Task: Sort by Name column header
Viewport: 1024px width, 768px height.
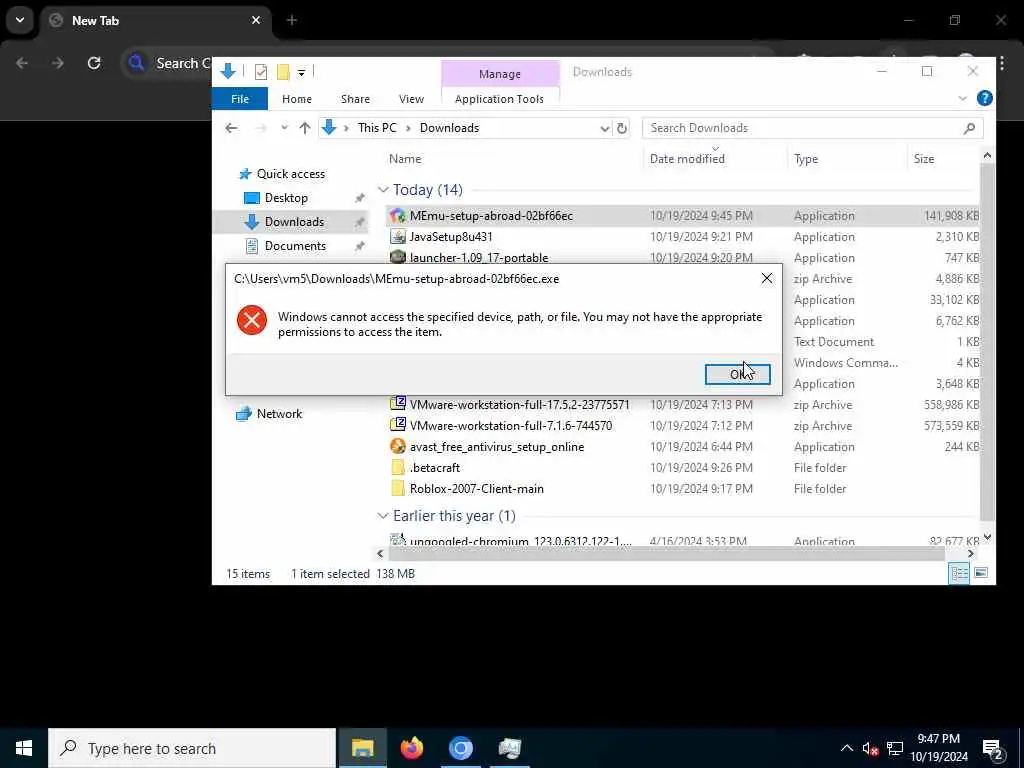Action: [405, 159]
